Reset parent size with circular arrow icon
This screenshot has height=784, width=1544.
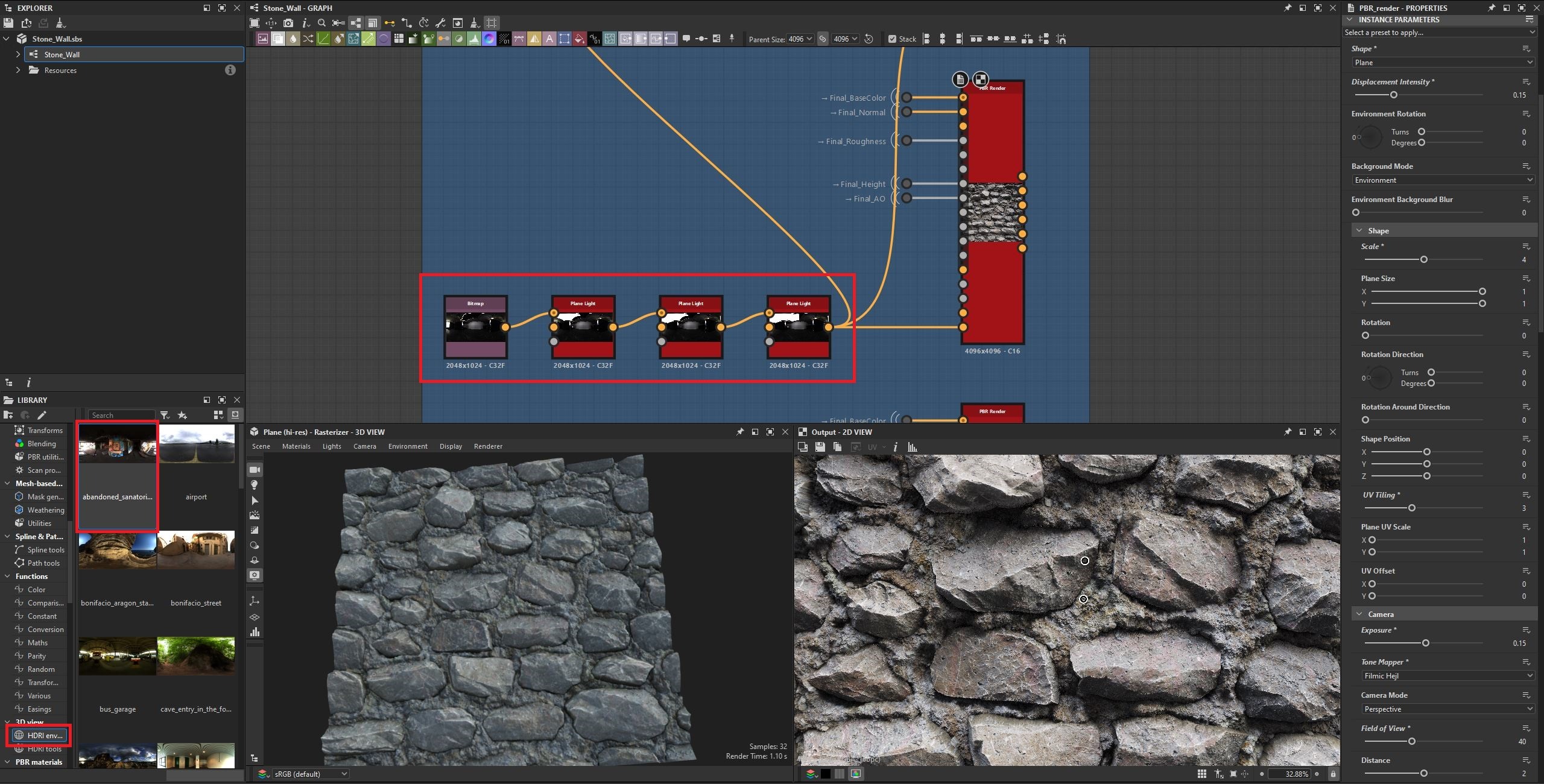pos(868,39)
